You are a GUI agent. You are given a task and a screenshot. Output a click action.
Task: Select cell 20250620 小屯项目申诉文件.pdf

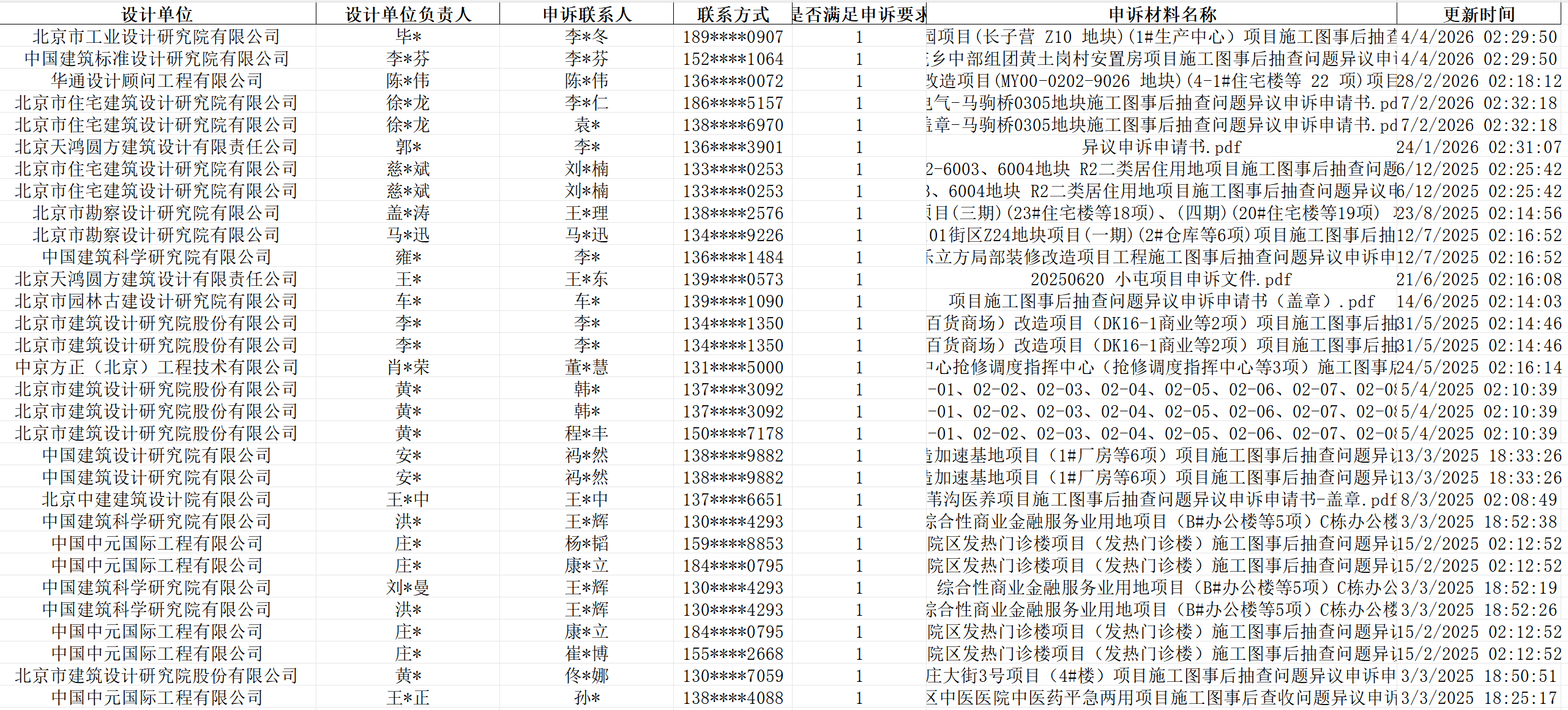1161,279
